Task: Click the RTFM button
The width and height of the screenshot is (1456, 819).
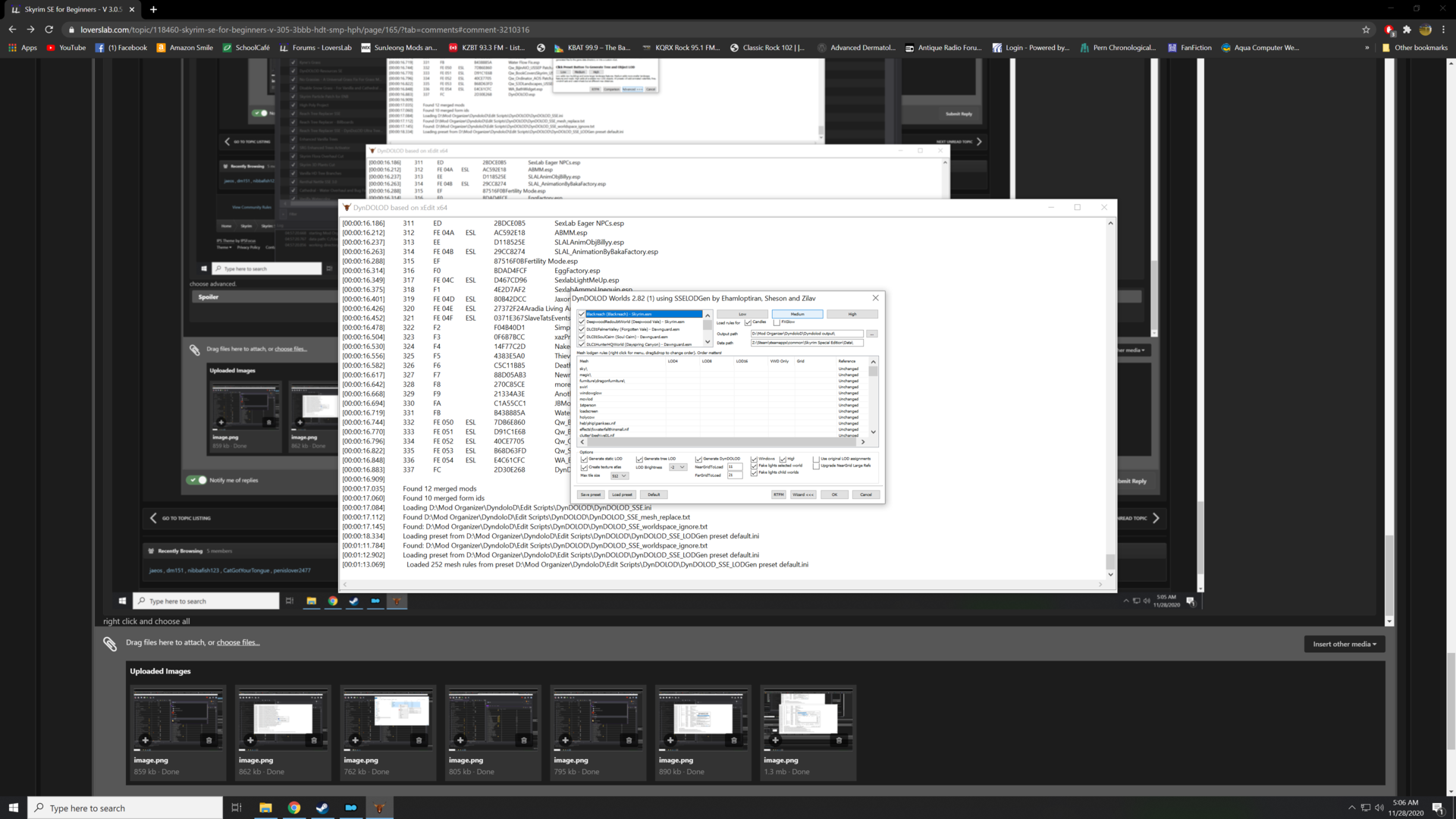Action: click(x=779, y=494)
